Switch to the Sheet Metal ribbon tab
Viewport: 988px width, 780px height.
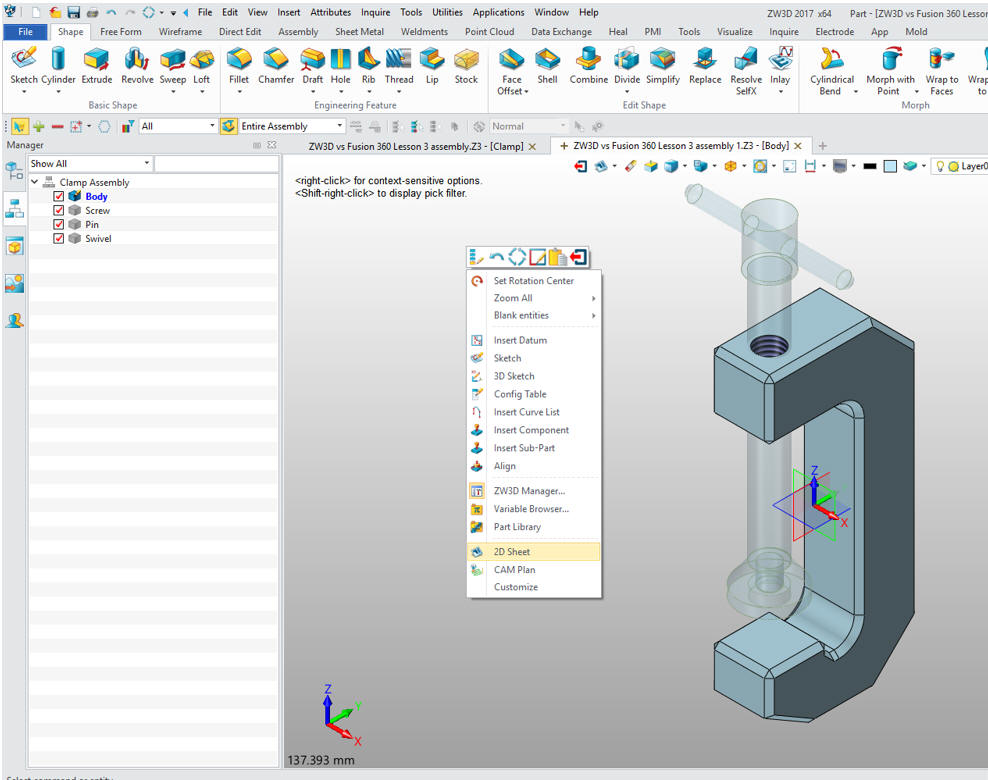(359, 31)
